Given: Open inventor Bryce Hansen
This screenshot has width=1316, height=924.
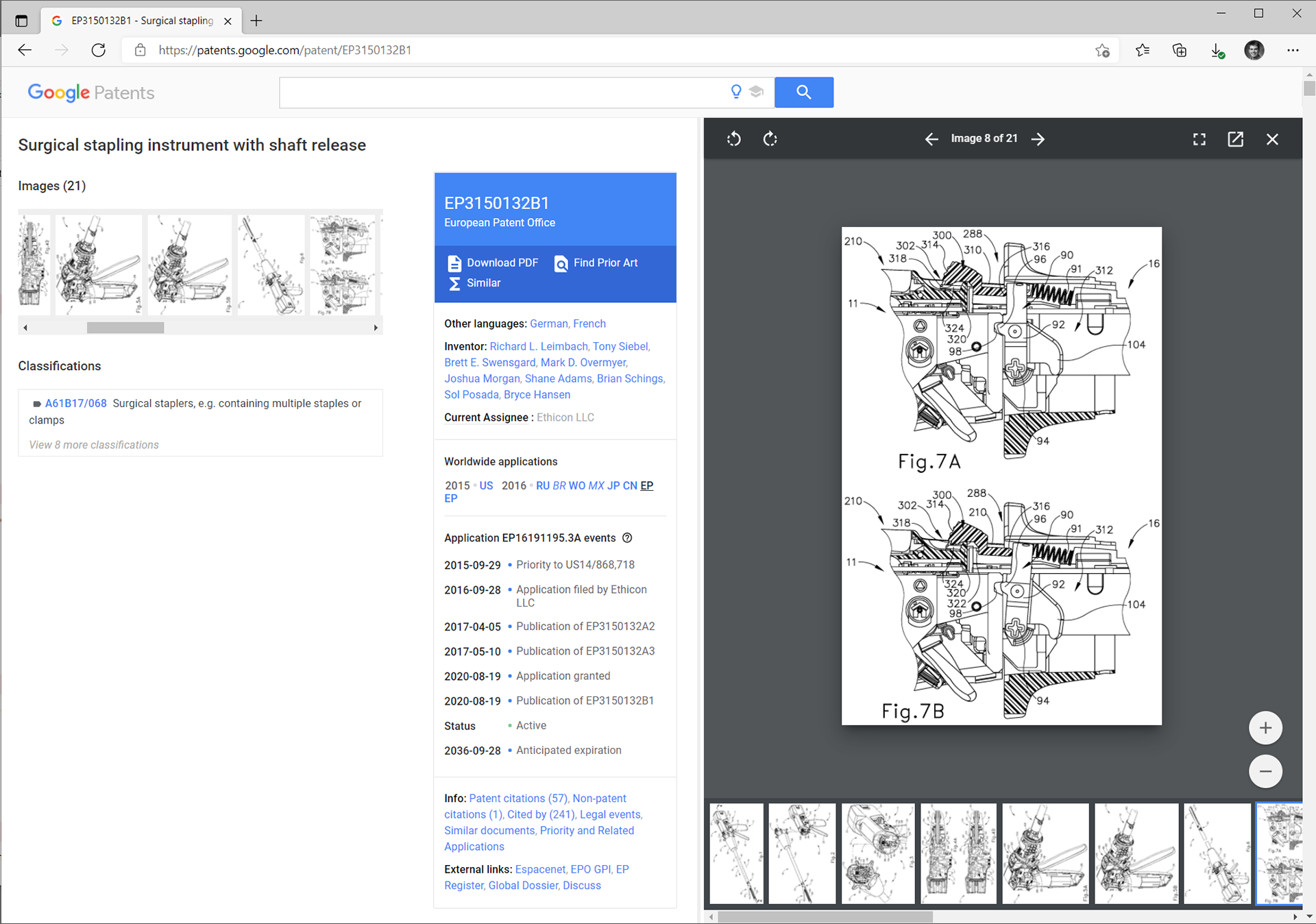Looking at the screenshot, I should tap(537, 395).
